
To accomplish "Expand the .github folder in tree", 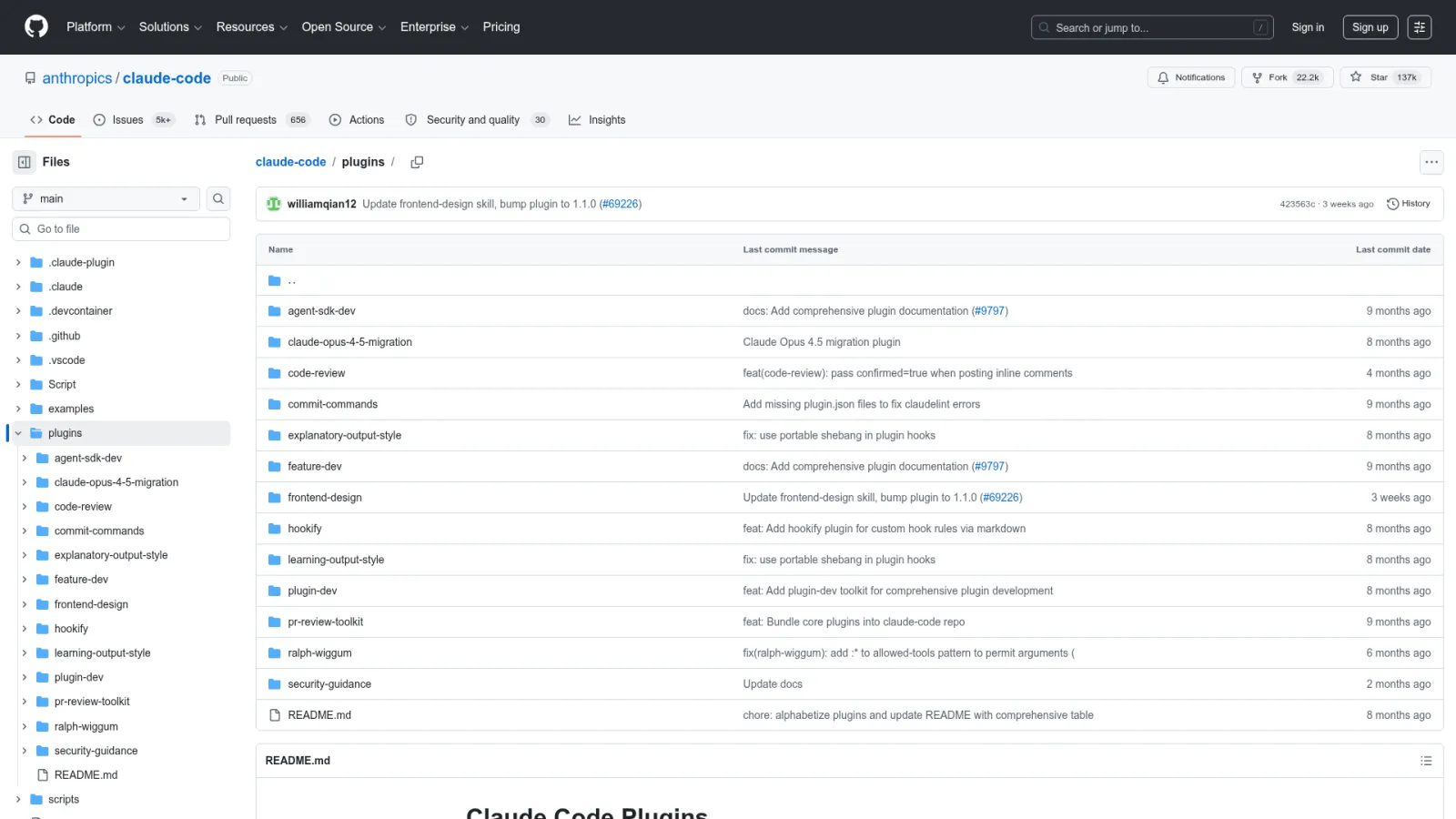I will pyautogui.click(x=18, y=336).
